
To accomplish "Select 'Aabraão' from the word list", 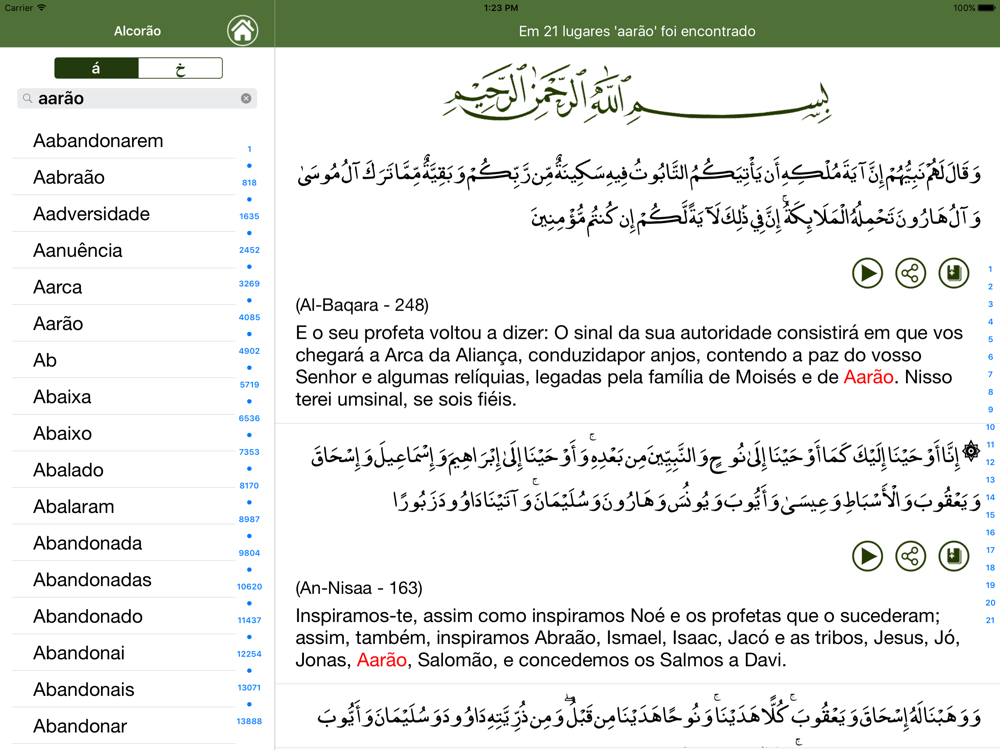I will coord(69,177).
